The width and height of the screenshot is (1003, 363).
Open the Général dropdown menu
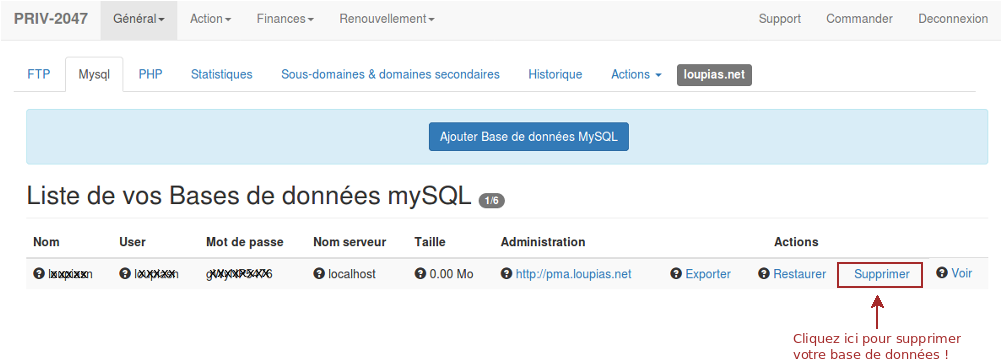point(139,19)
